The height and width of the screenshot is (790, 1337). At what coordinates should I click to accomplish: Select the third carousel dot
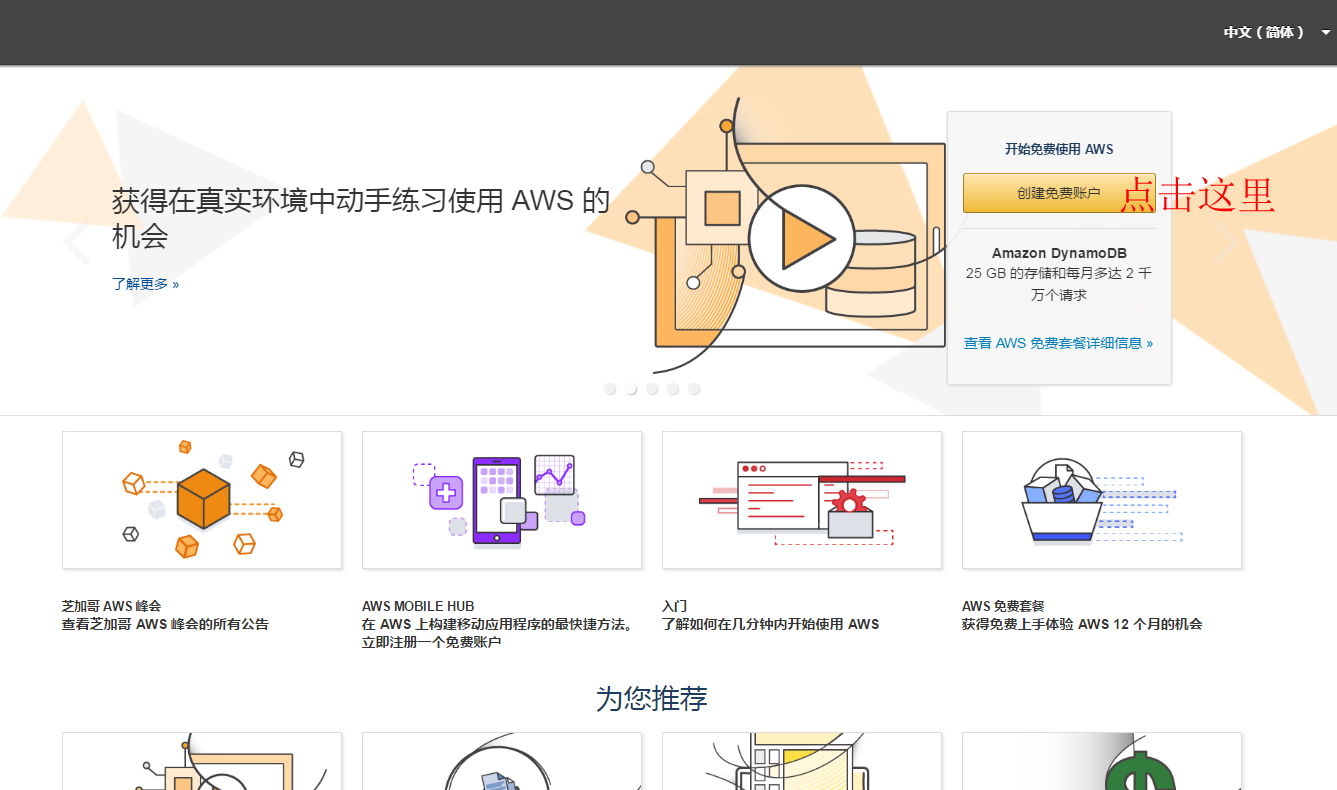[652, 389]
